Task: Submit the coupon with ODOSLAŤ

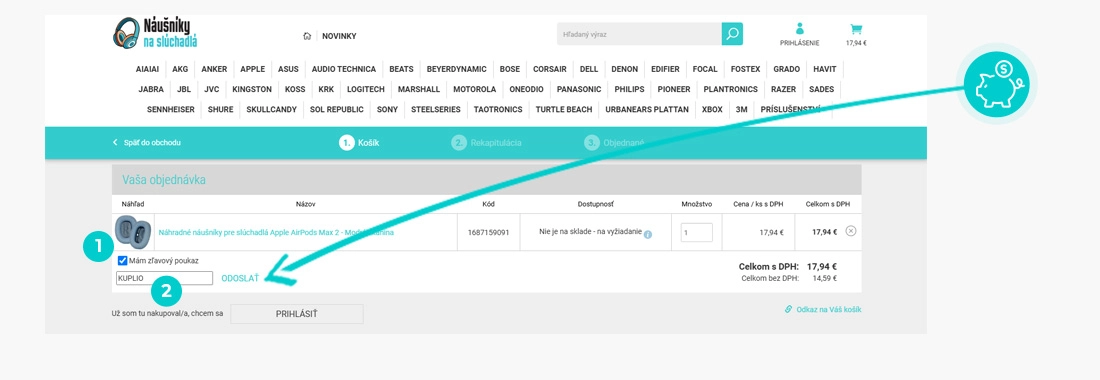Action: tap(240, 278)
